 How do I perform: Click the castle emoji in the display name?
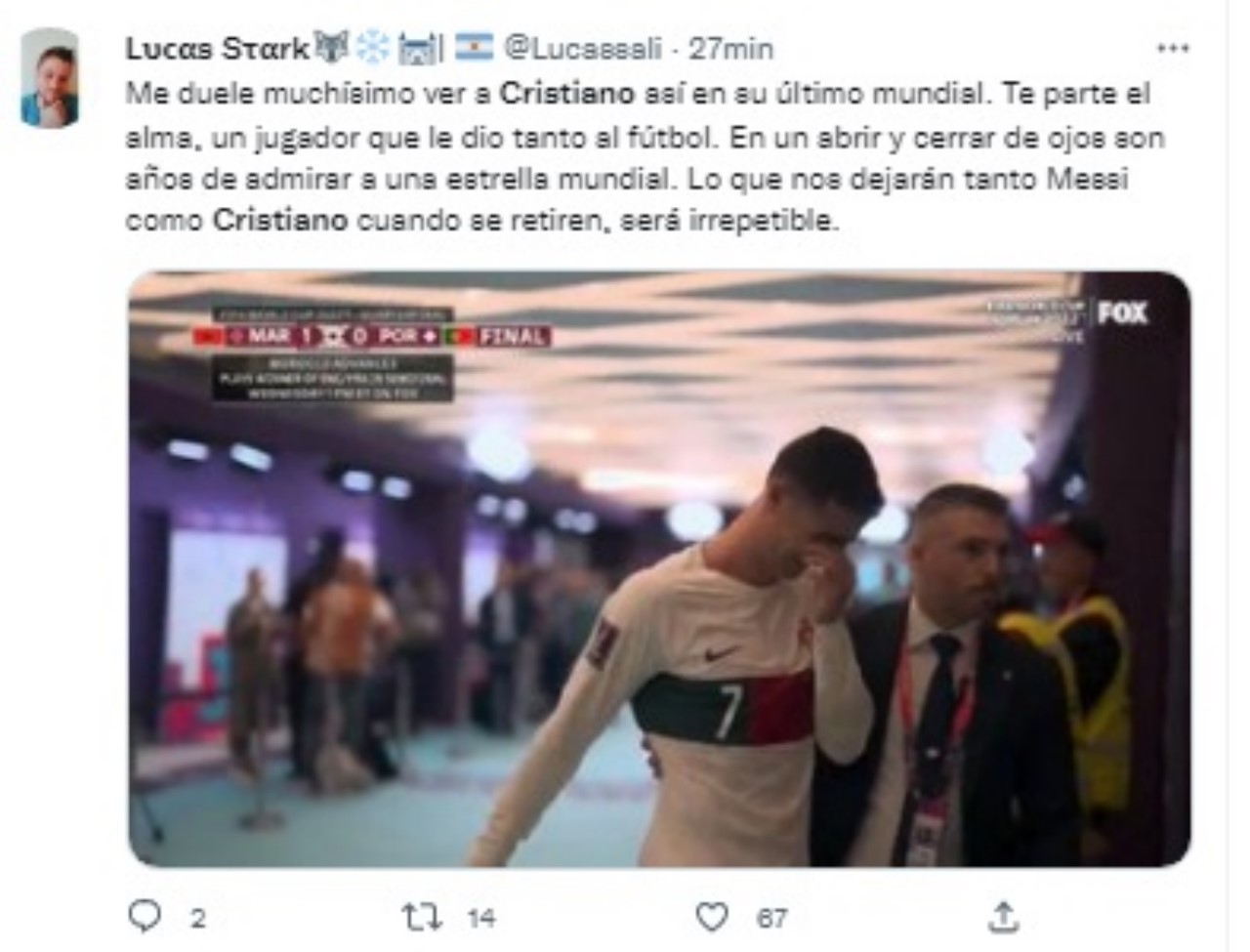click(417, 47)
